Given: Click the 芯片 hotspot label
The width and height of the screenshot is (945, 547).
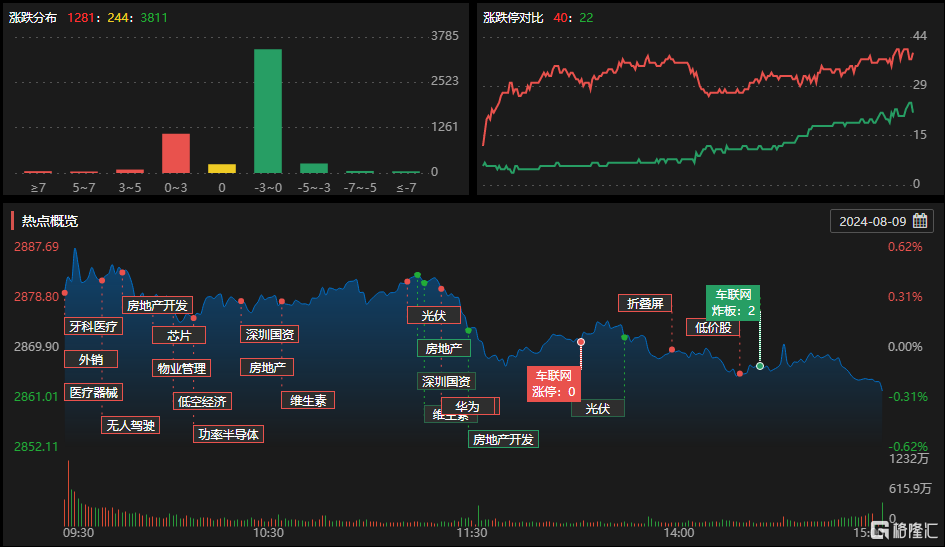Looking at the screenshot, I should (x=179, y=336).
